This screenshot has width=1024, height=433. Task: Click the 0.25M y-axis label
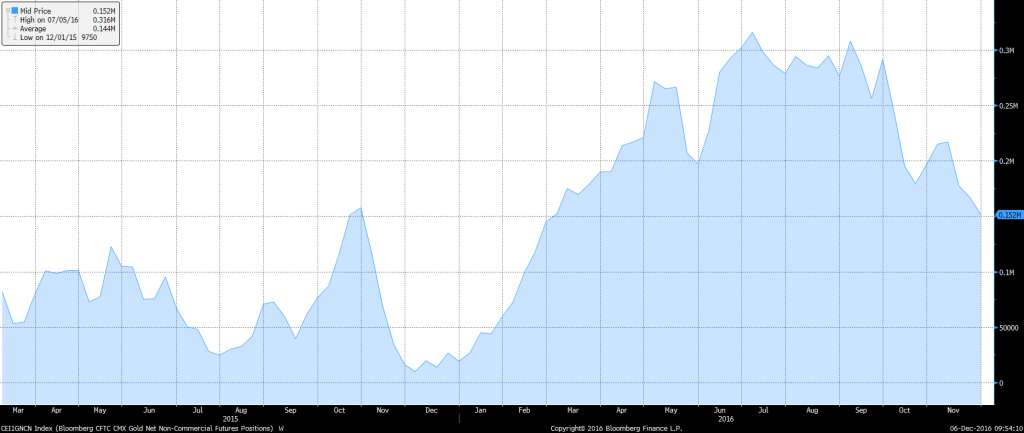1006,106
